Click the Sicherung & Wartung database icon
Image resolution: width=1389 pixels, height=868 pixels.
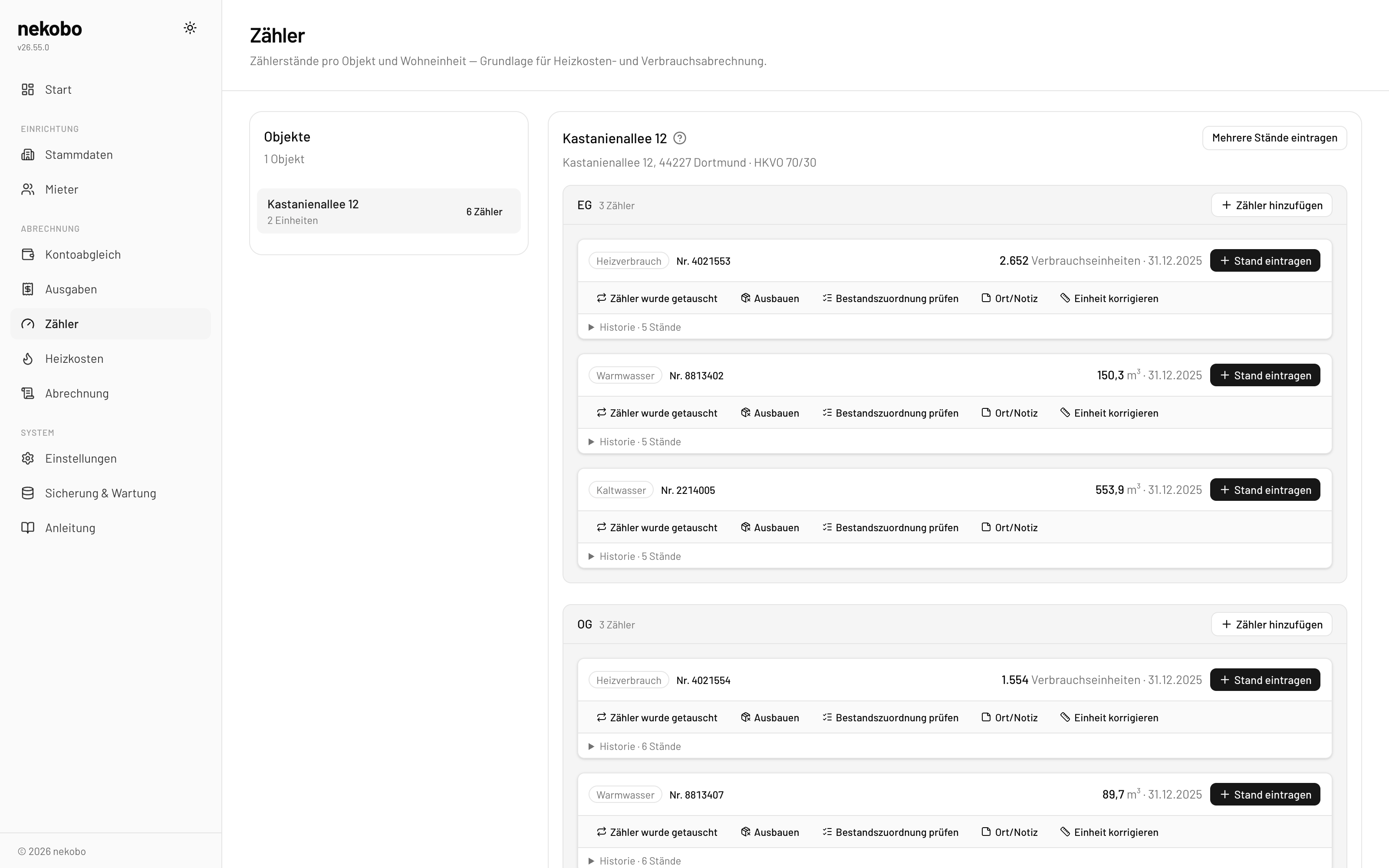(27, 493)
